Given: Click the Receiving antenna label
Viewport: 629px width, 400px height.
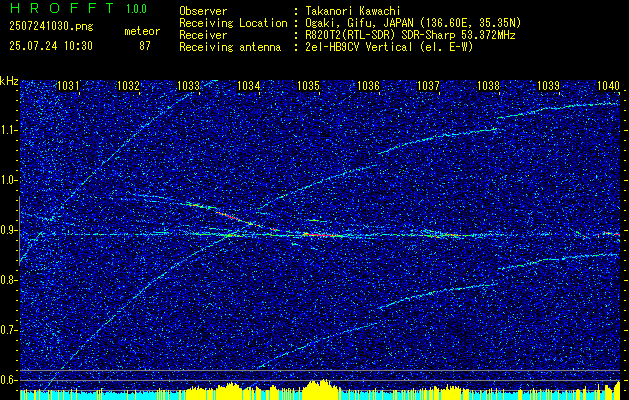Looking at the screenshot, I should (230, 47).
